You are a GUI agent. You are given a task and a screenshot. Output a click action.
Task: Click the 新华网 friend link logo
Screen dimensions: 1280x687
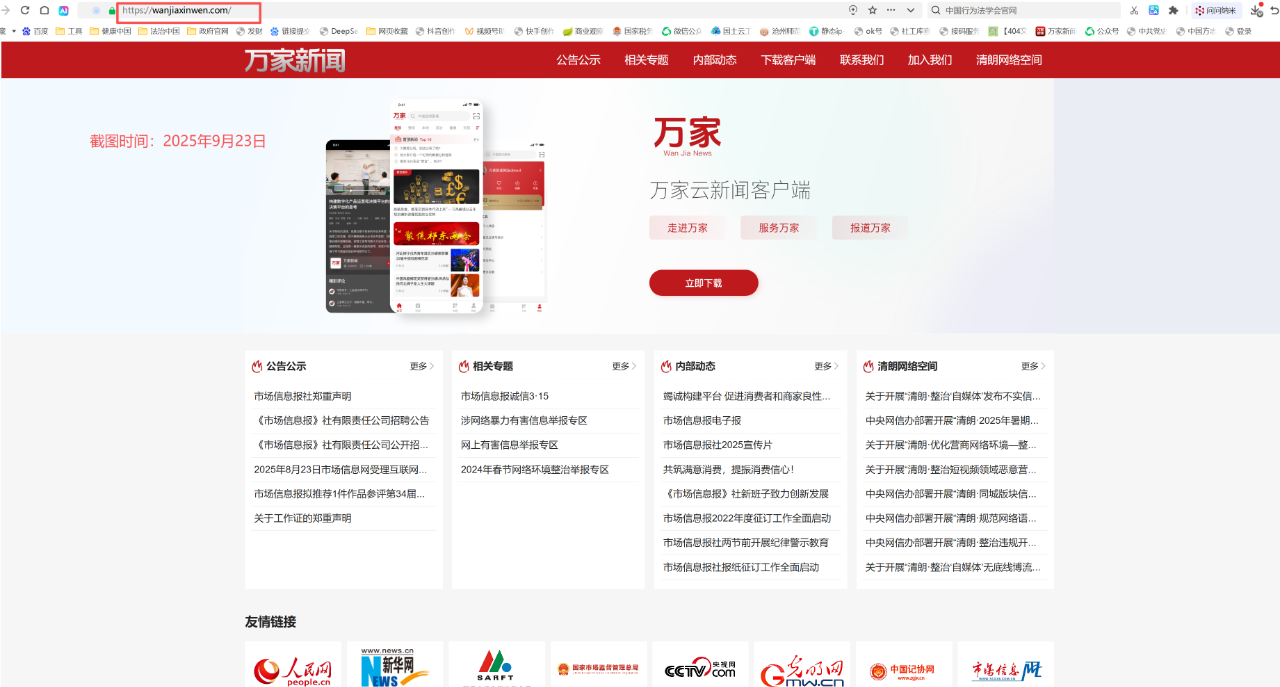(395, 666)
